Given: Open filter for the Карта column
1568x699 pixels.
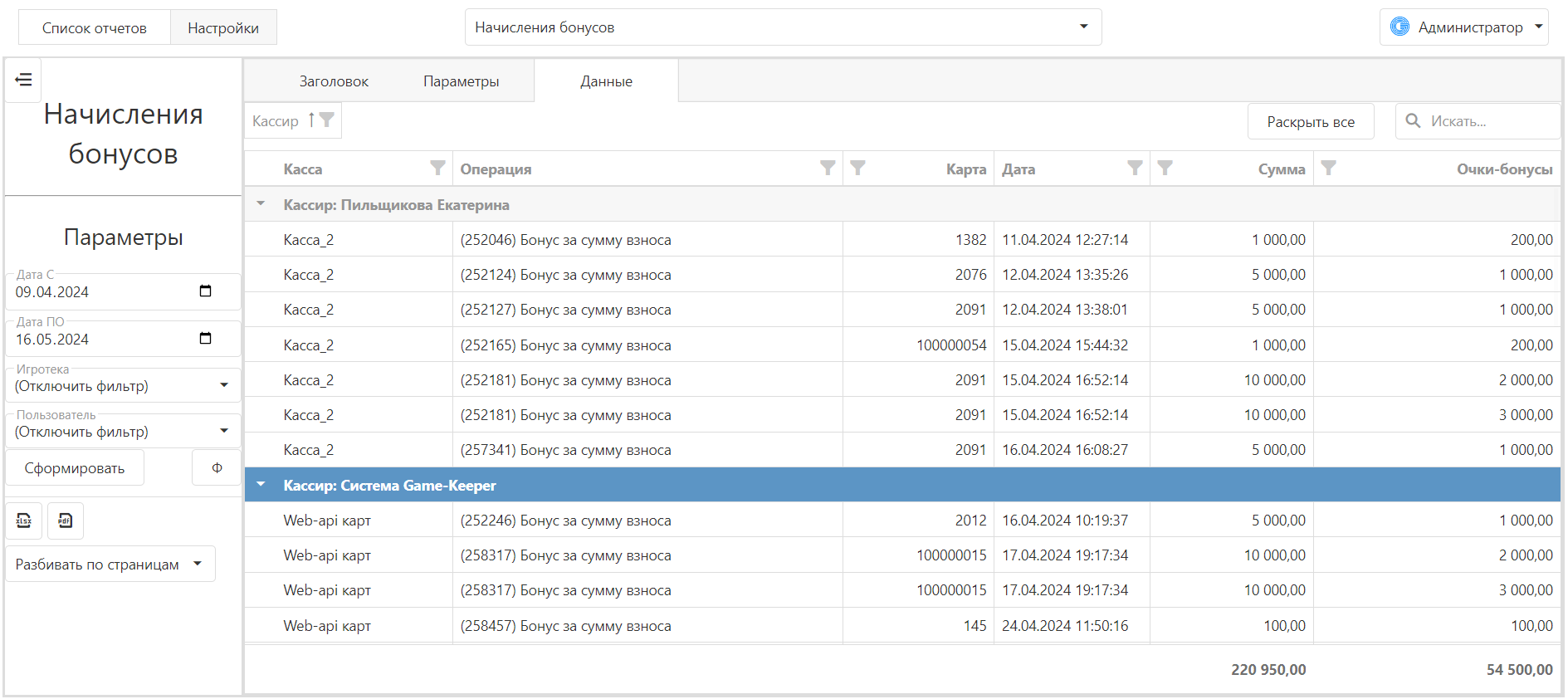Looking at the screenshot, I should coord(858,169).
